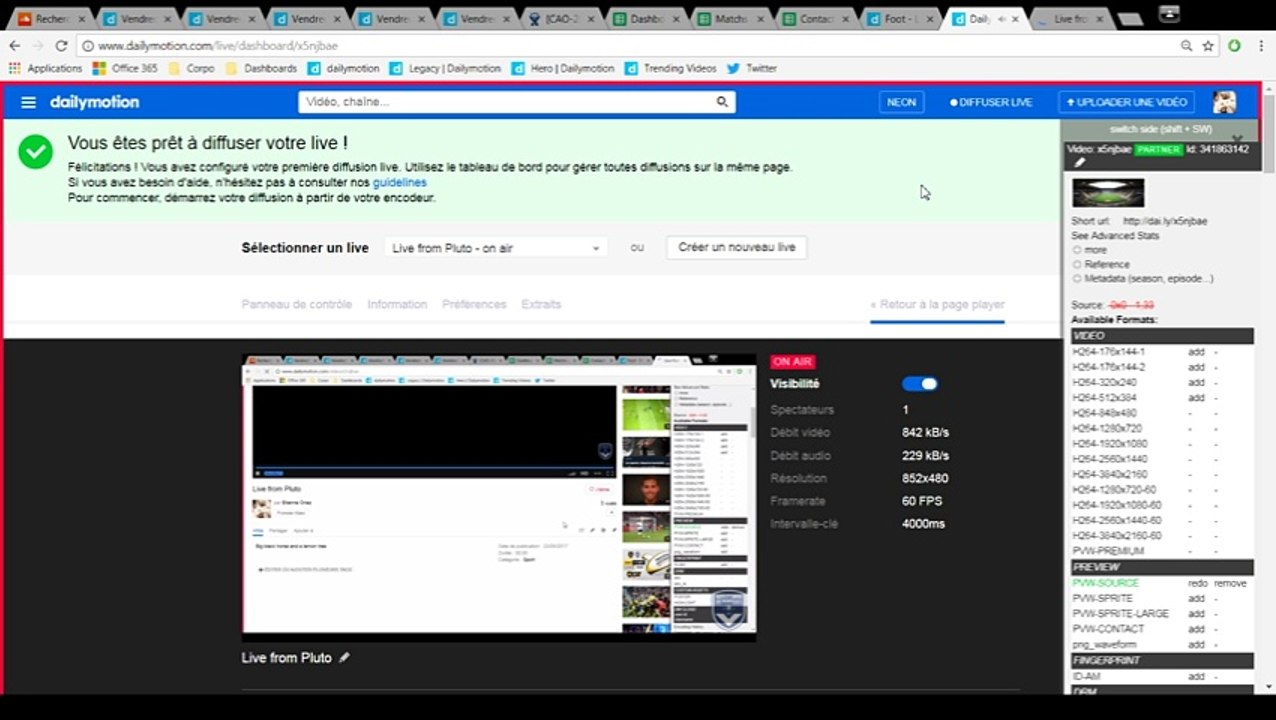Open the Dailymotion hamburger menu

[x=28, y=102]
